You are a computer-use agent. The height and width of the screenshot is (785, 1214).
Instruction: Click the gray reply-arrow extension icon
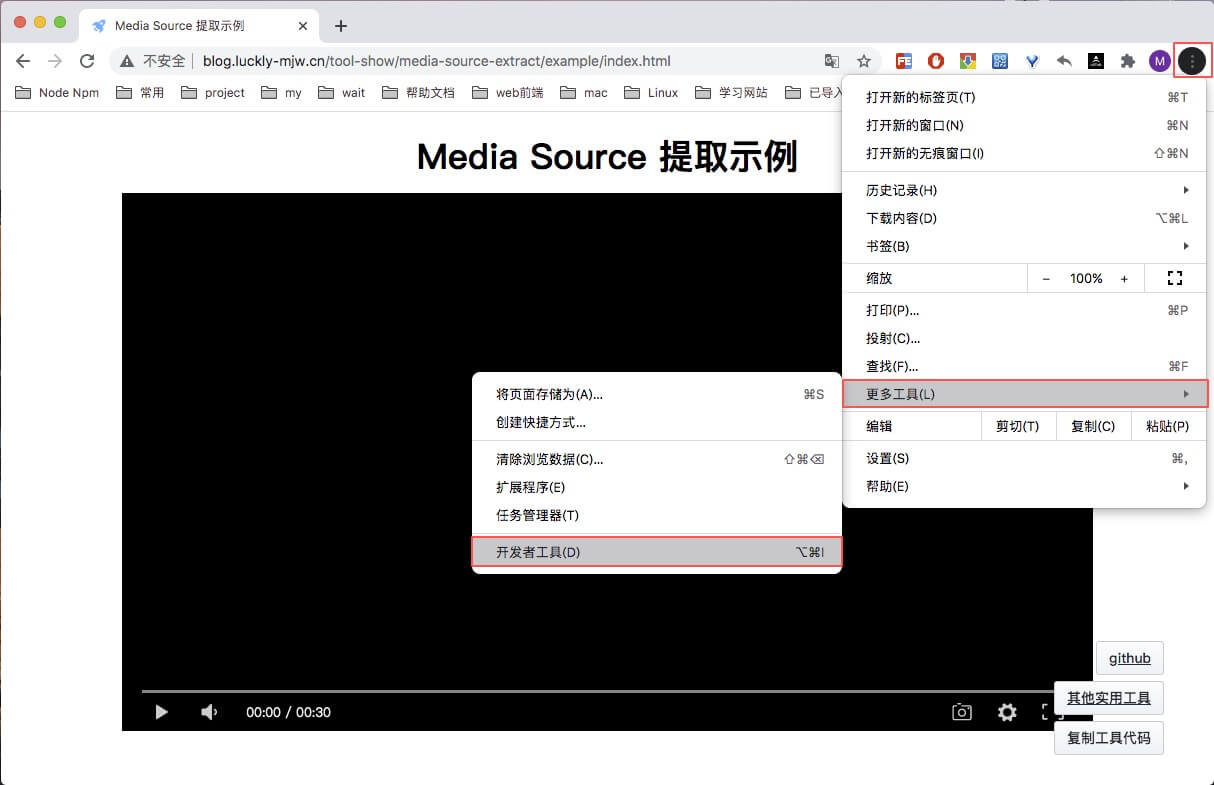(x=1064, y=61)
